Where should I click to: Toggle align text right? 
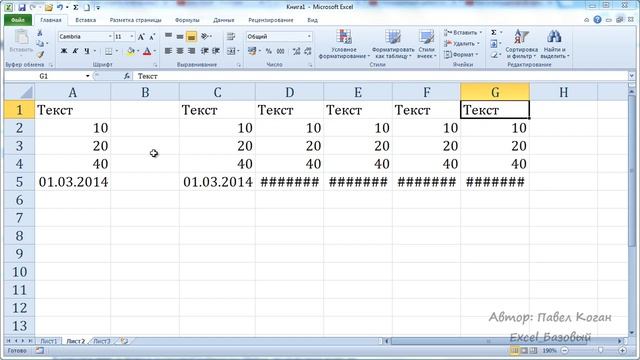tap(191, 51)
